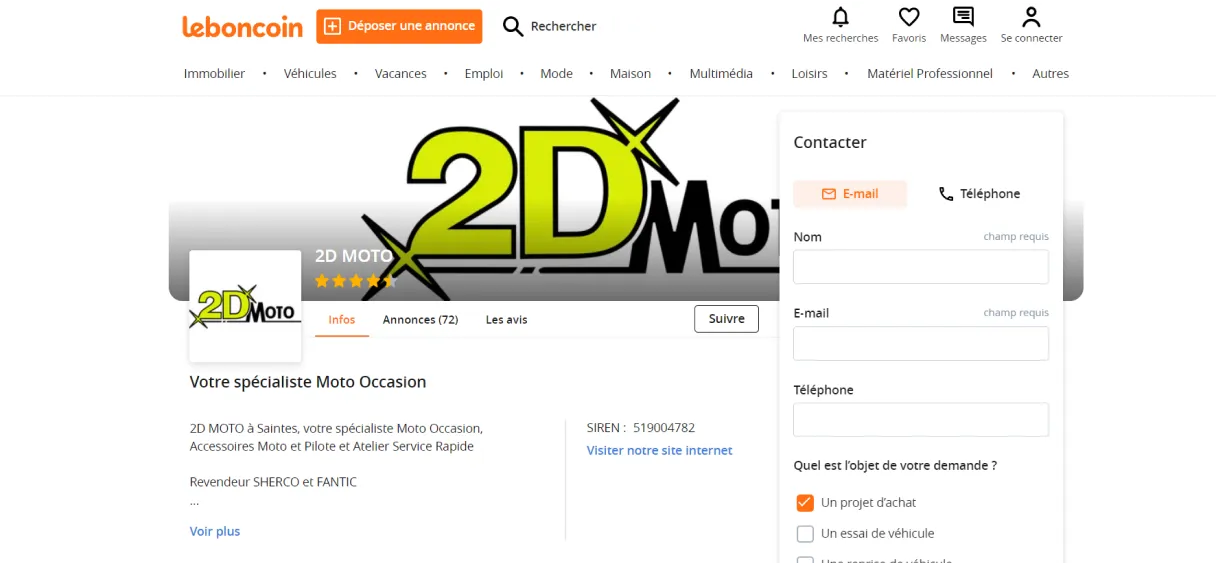Open the Autres category
Screen dimensions: 1216x563
point(1050,73)
